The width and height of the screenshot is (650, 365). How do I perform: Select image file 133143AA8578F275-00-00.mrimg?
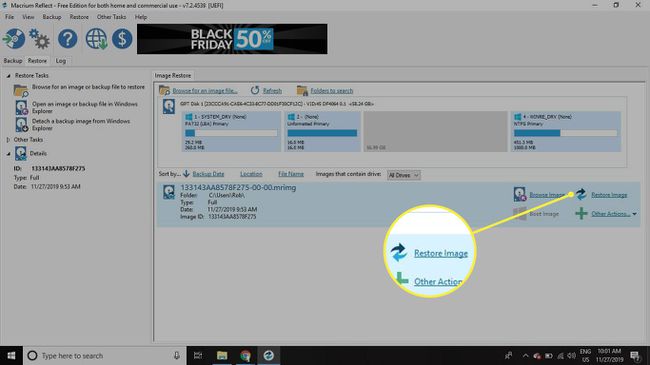[238, 187]
